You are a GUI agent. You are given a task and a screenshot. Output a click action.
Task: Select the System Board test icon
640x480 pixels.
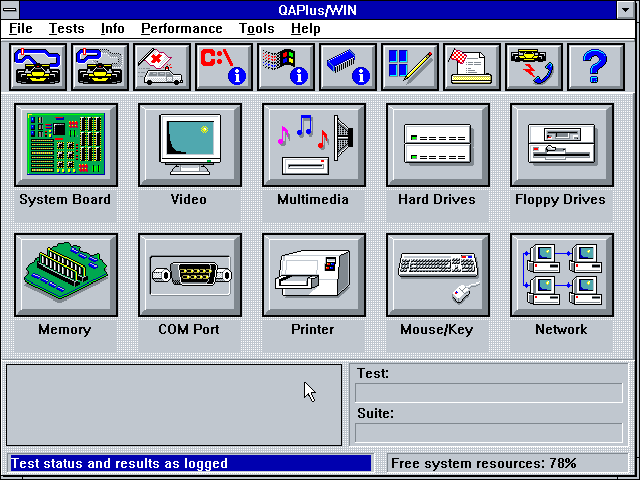click(x=66, y=145)
